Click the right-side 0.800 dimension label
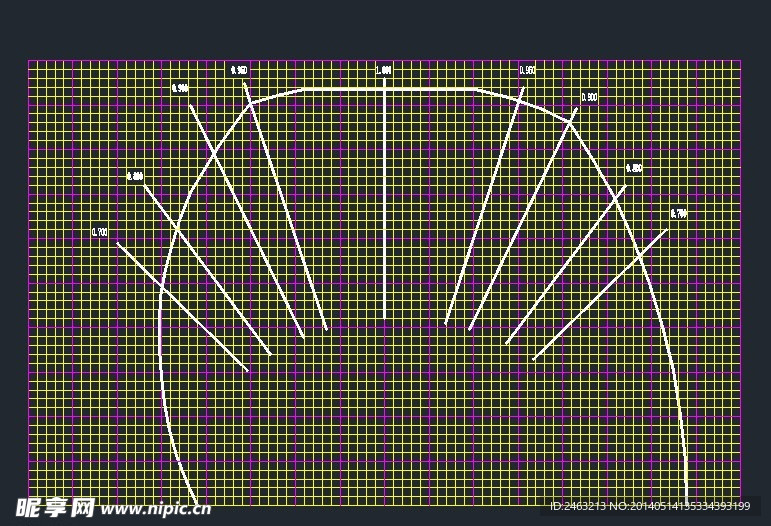The width and height of the screenshot is (771, 526). pos(634,168)
